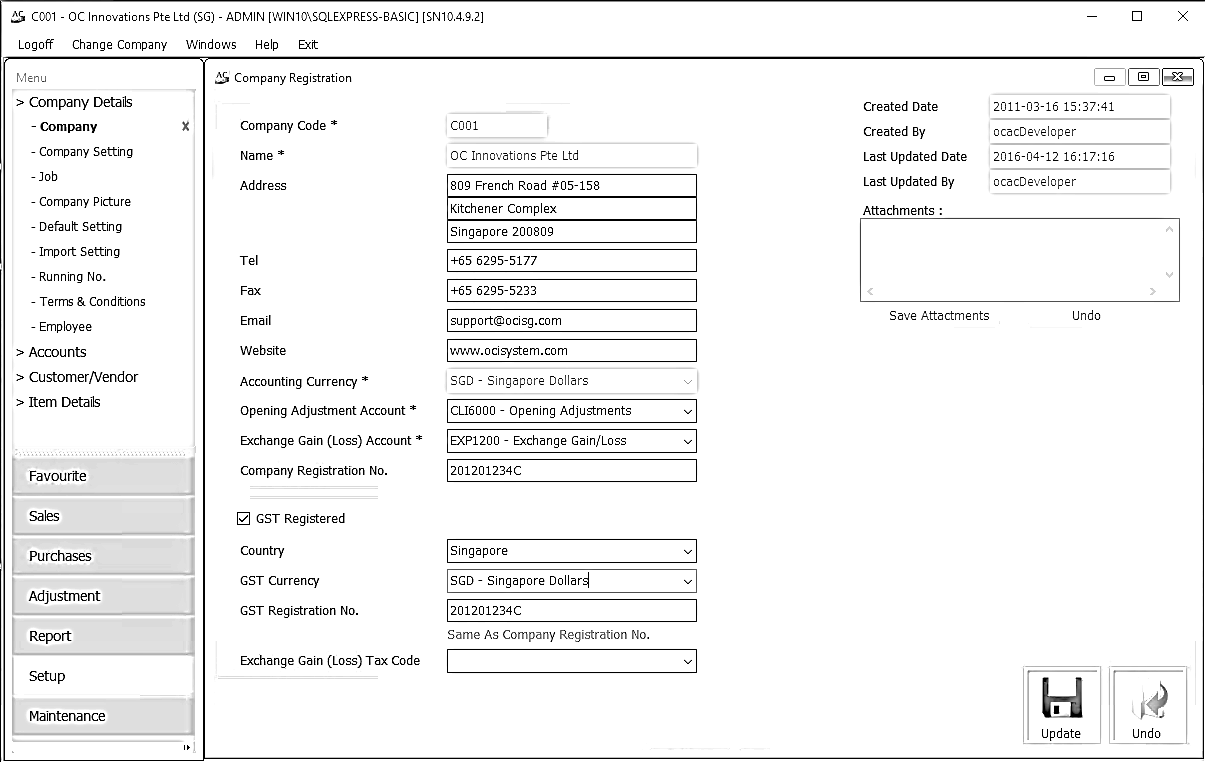Uncheck the GST Registered checkbox

[x=242, y=518]
